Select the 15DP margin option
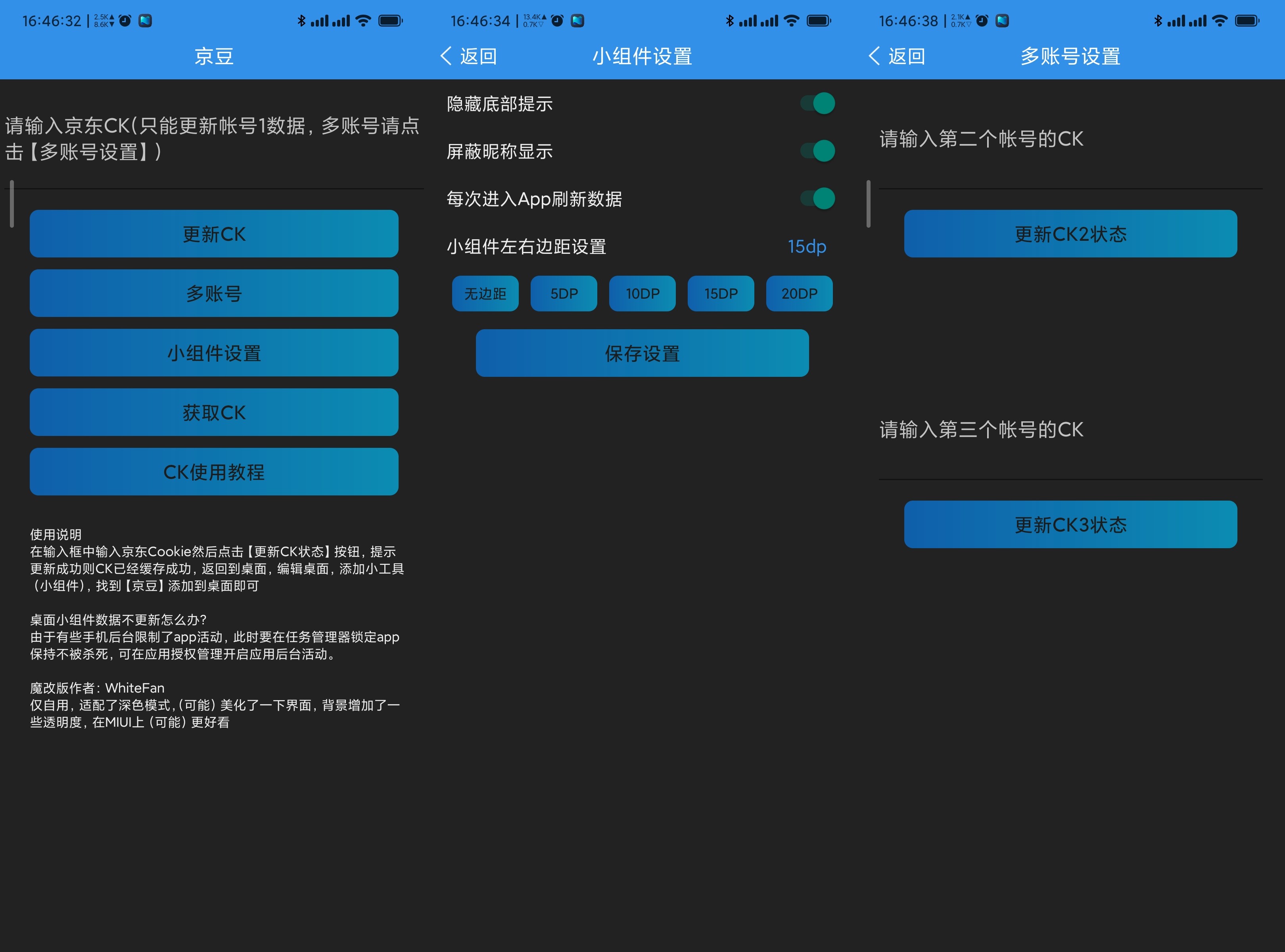 (x=721, y=293)
